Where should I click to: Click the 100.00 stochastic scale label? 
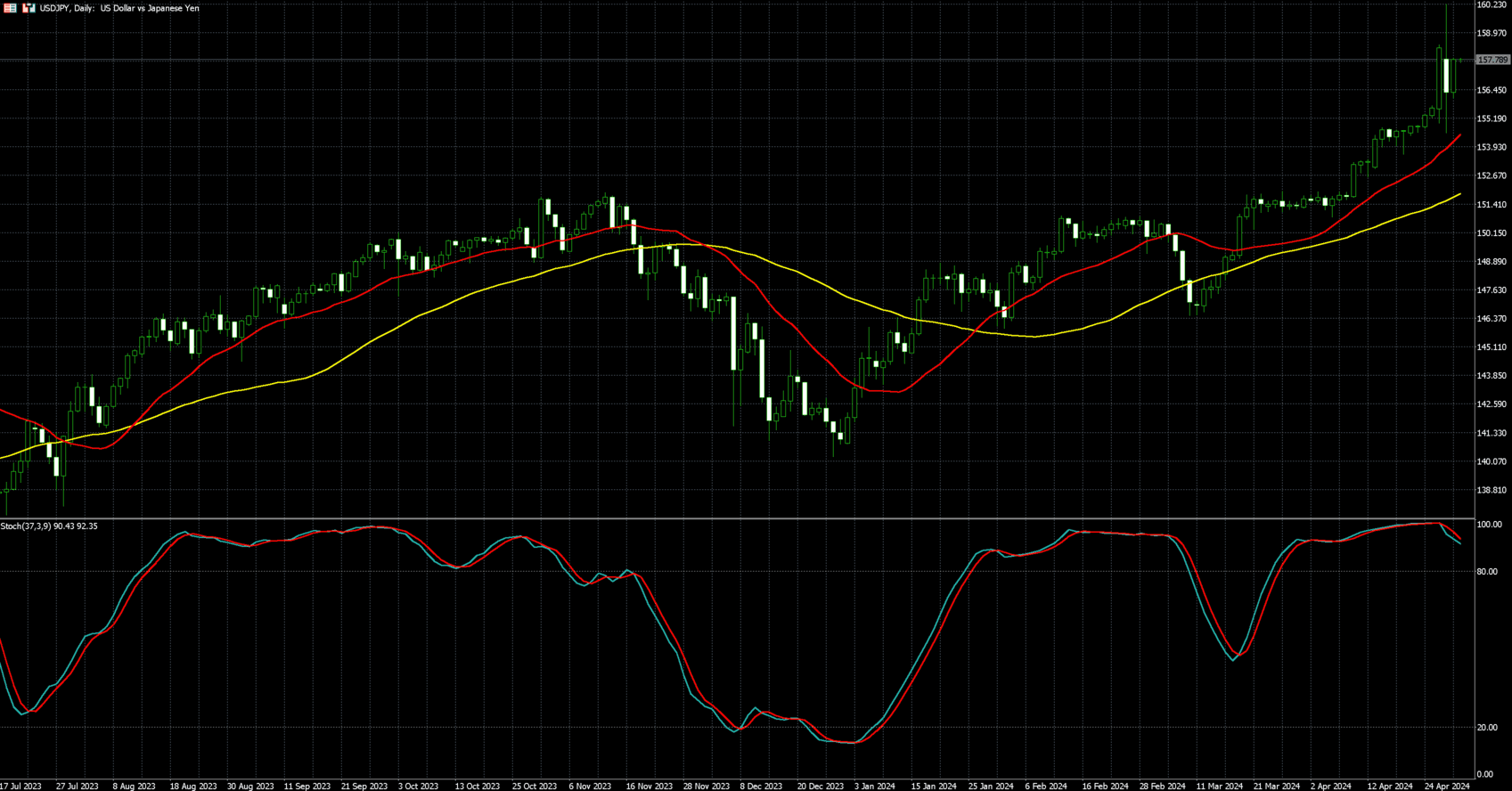[1489, 525]
